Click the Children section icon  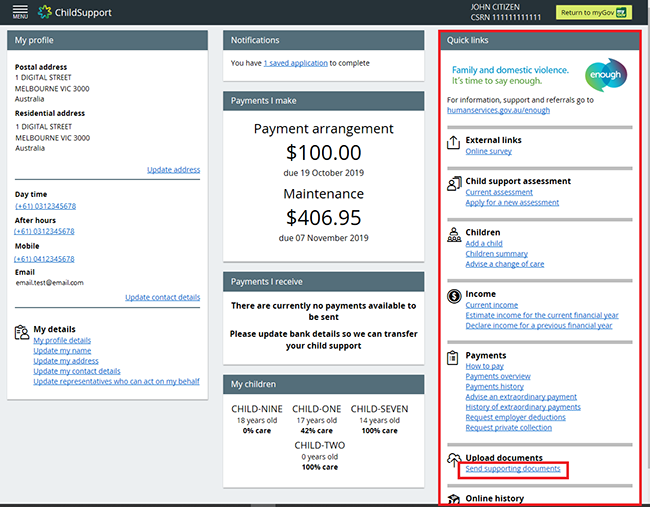point(453,234)
